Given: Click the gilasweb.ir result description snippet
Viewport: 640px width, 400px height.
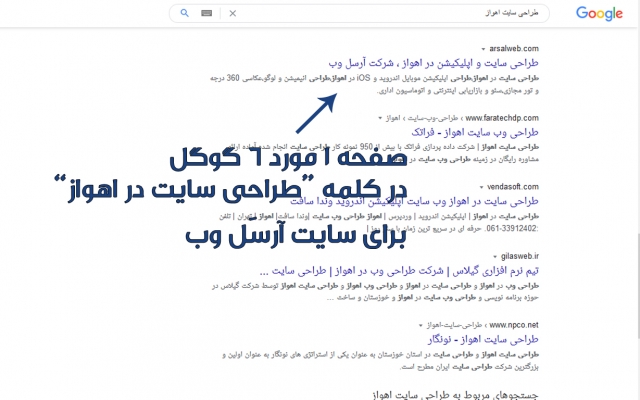Looking at the screenshot, I should point(375,292).
